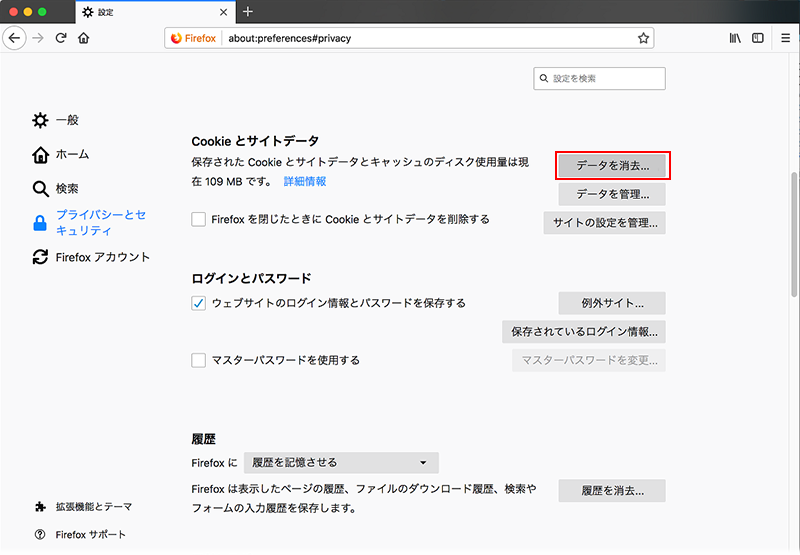Open the 例外サイト... button
This screenshot has height=555, width=800.
[612, 303]
